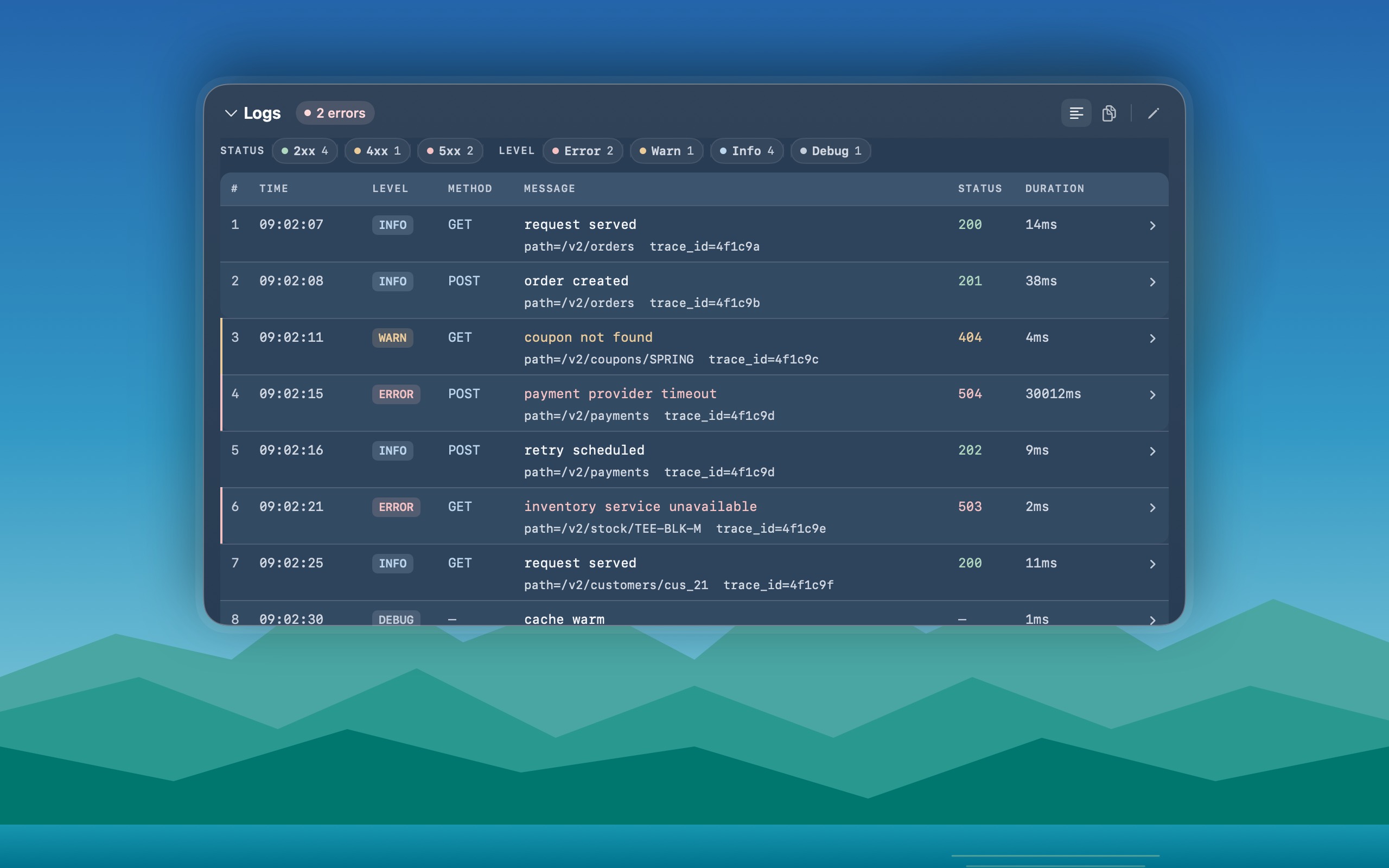Collapse the Logs panel chevron

coord(231,113)
